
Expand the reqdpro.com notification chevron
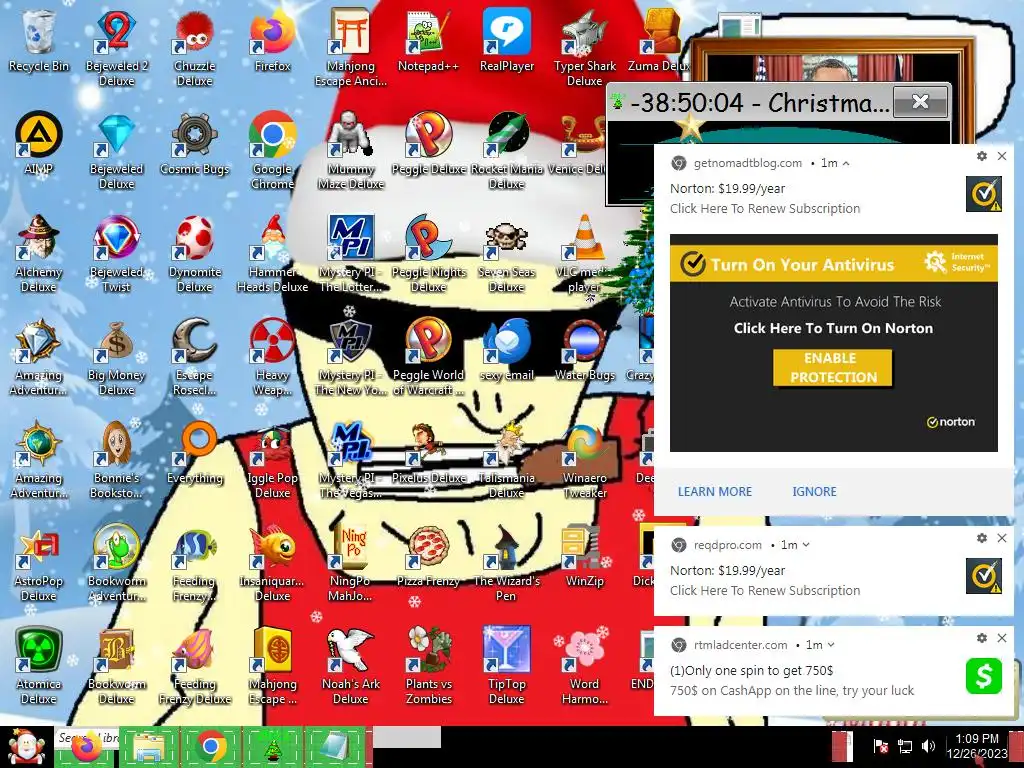click(806, 545)
